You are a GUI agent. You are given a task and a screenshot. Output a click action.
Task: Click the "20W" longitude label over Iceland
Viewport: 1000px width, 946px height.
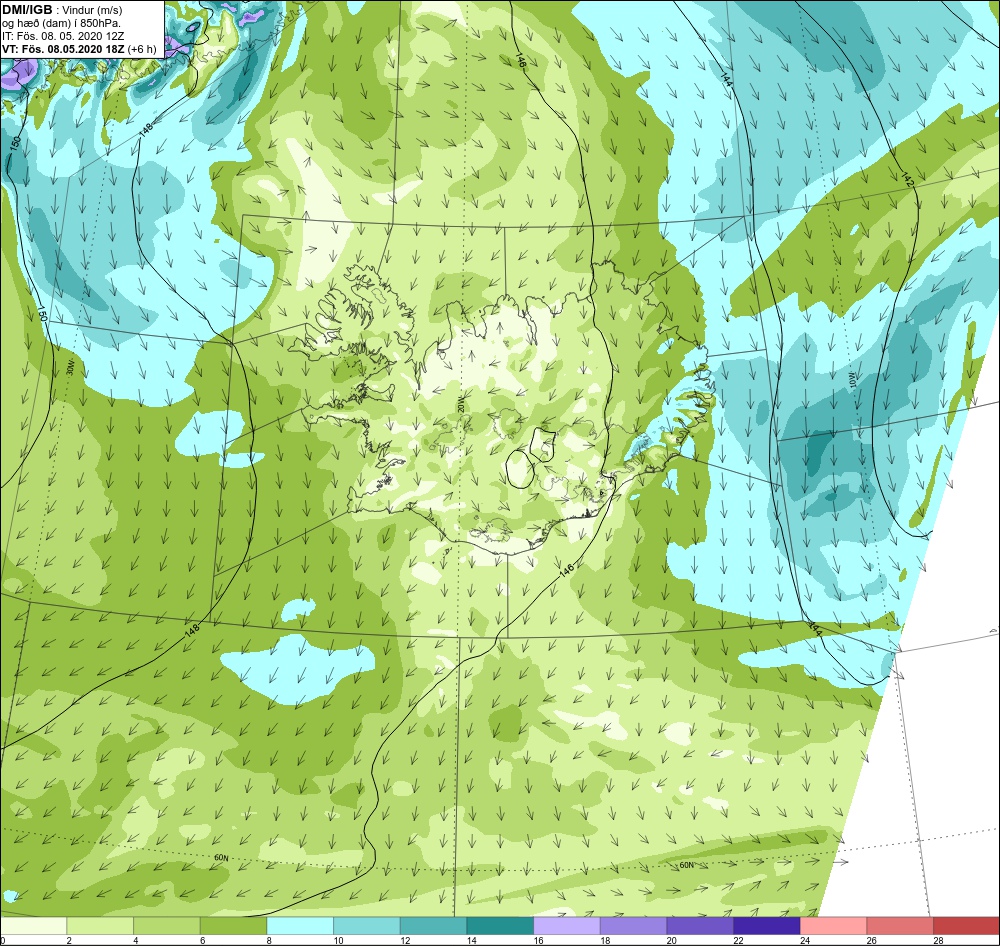pyautogui.click(x=460, y=404)
